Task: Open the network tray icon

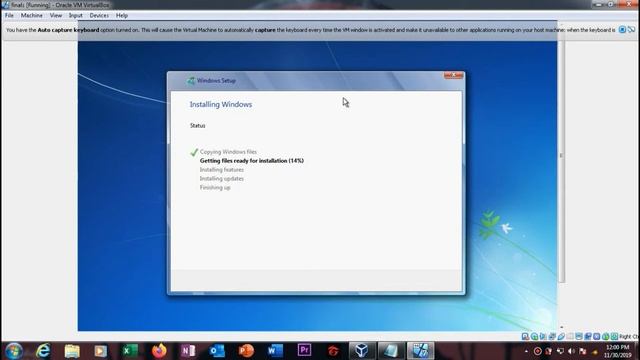Action: click(560, 351)
